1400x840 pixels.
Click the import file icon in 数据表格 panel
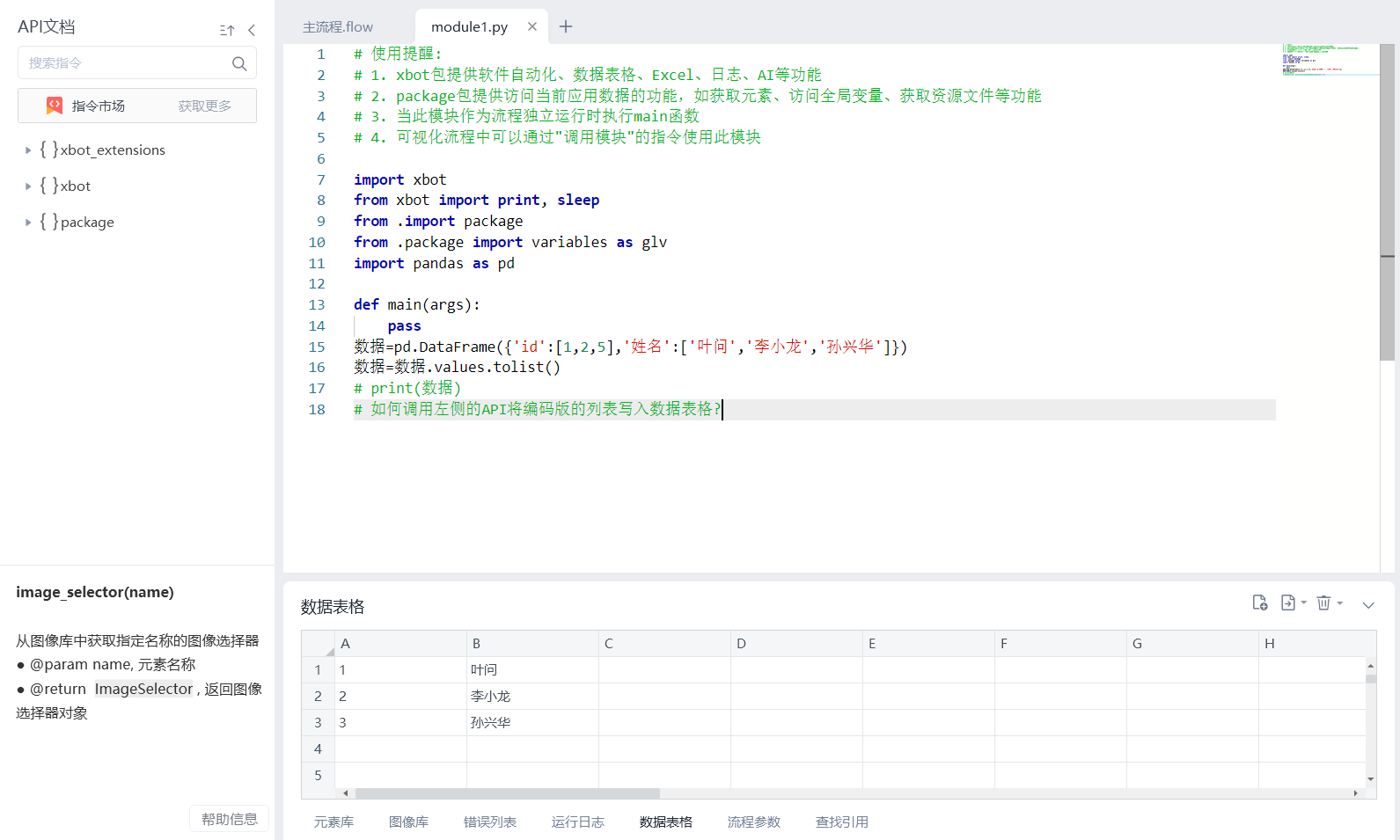[x=1260, y=603]
